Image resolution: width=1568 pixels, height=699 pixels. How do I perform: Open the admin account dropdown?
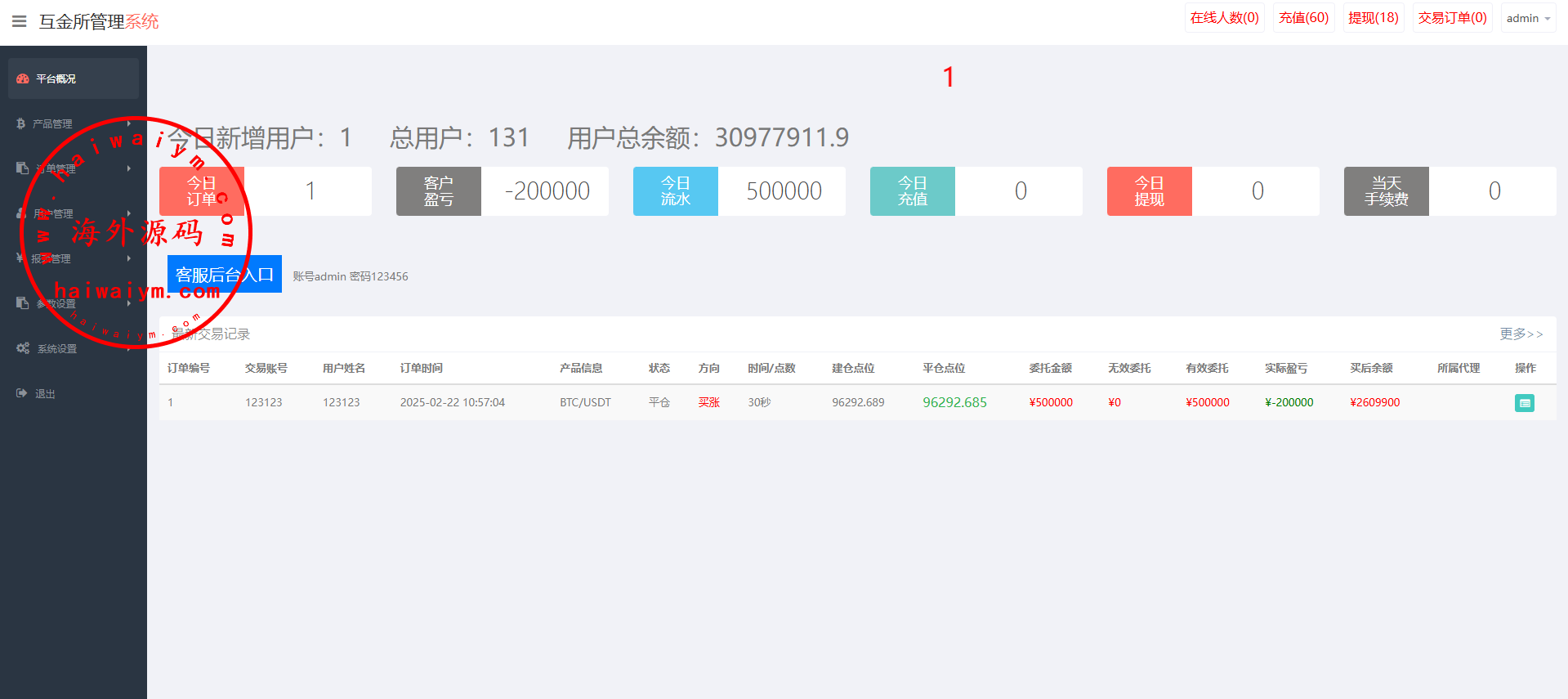click(x=1528, y=18)
